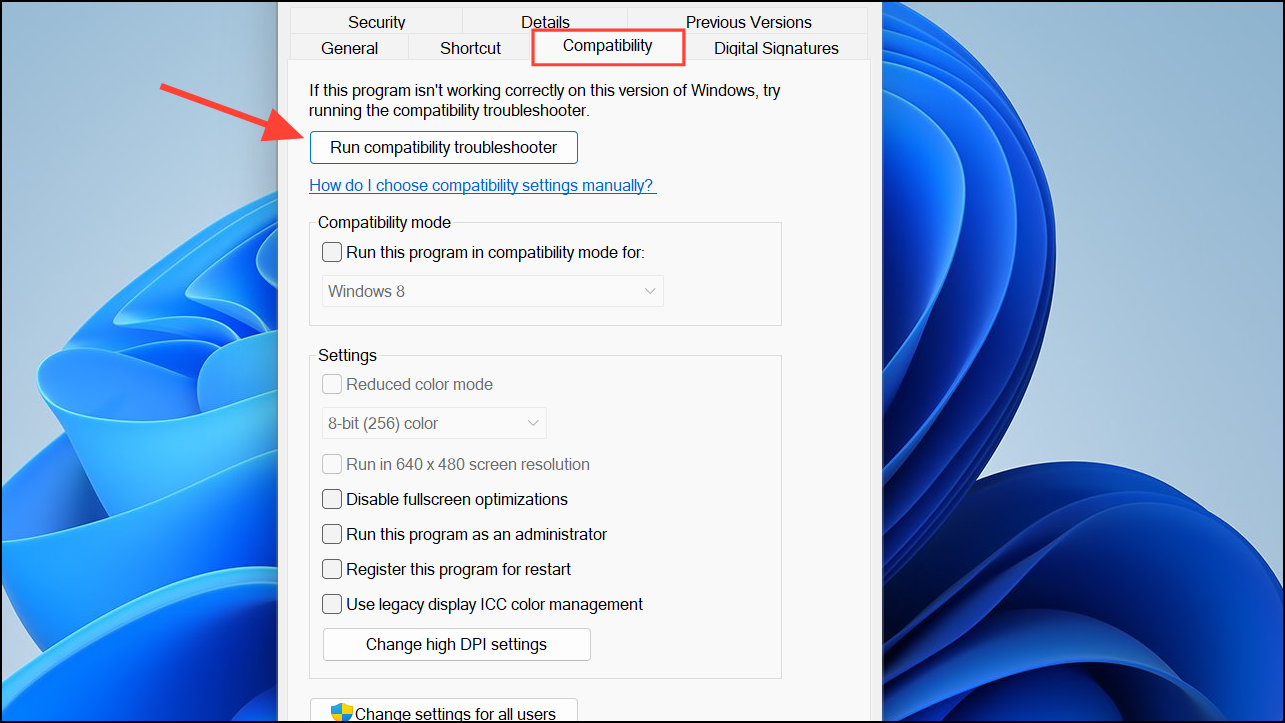Tick 'Run in 640 x 480 screen resolution'
Image resolution: width=1285 pixels, height=723 pixels.
click(x=332, y=464)
